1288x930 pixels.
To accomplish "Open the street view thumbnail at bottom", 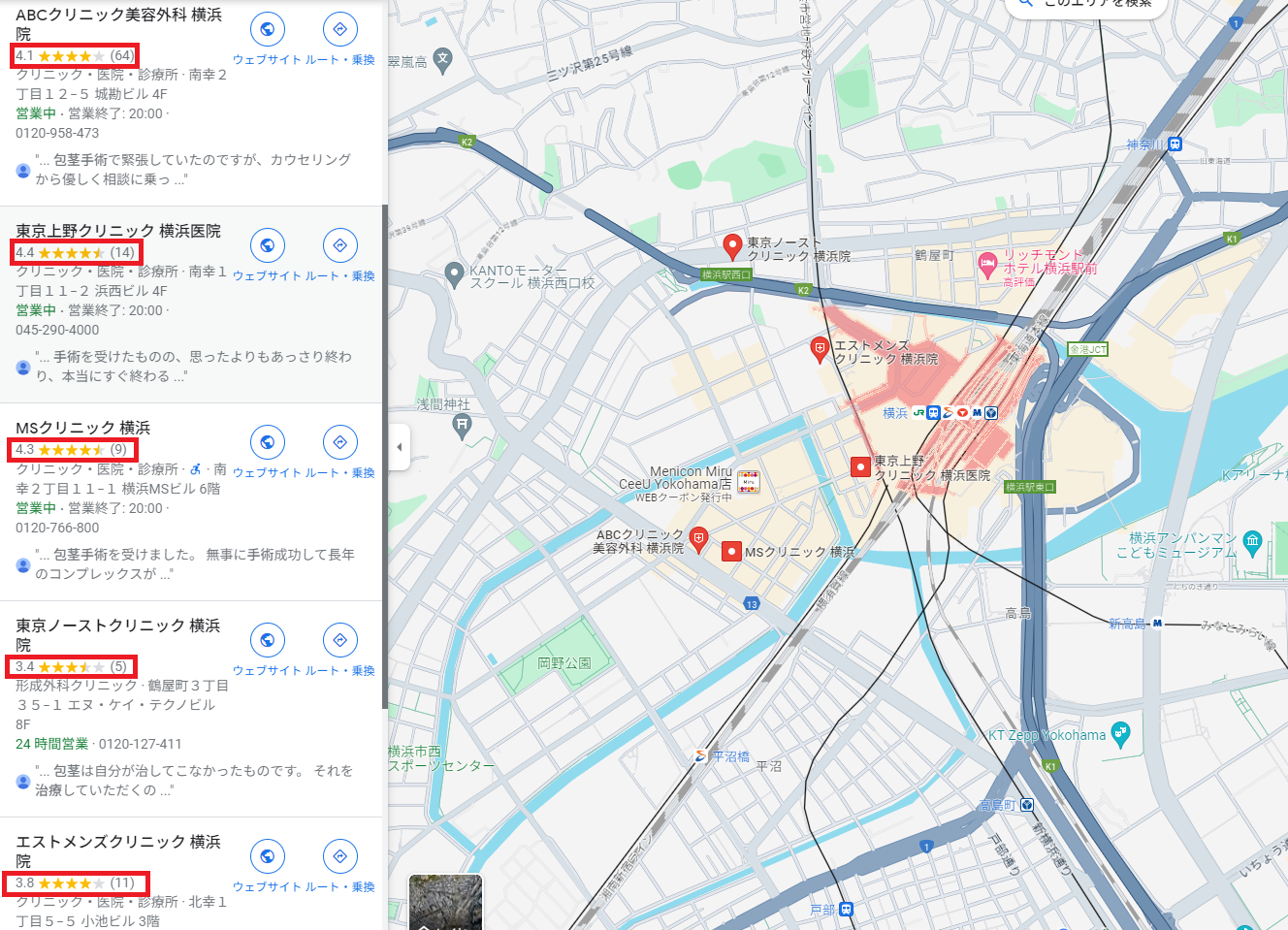I will click(446, 902).
